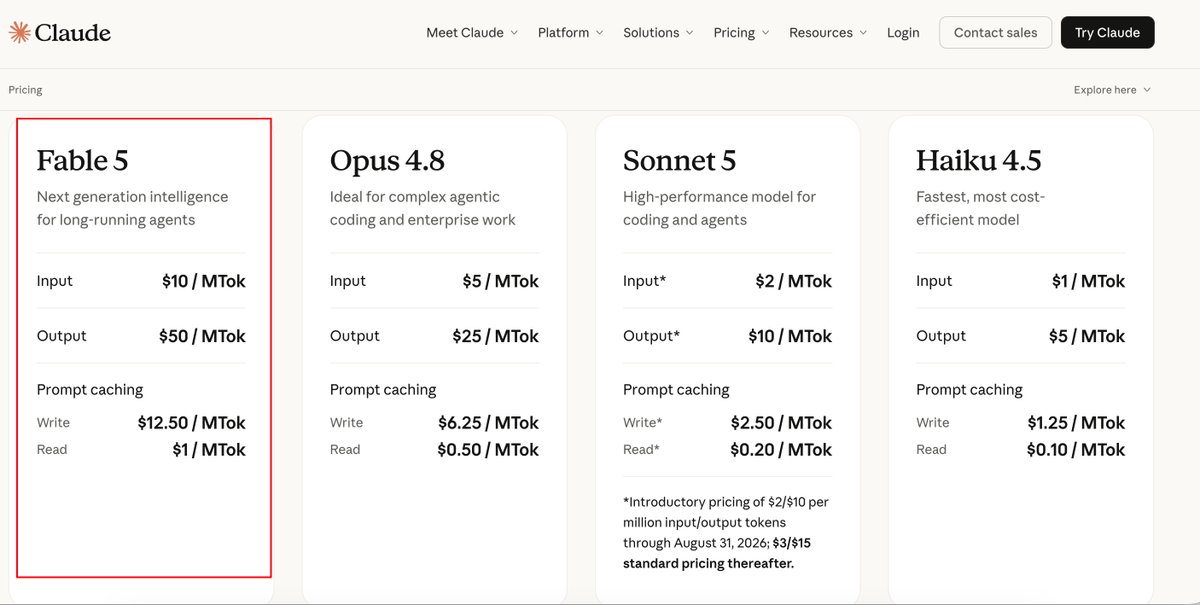Click the $10 / MTok Sonnet output price

click(790, 336)
